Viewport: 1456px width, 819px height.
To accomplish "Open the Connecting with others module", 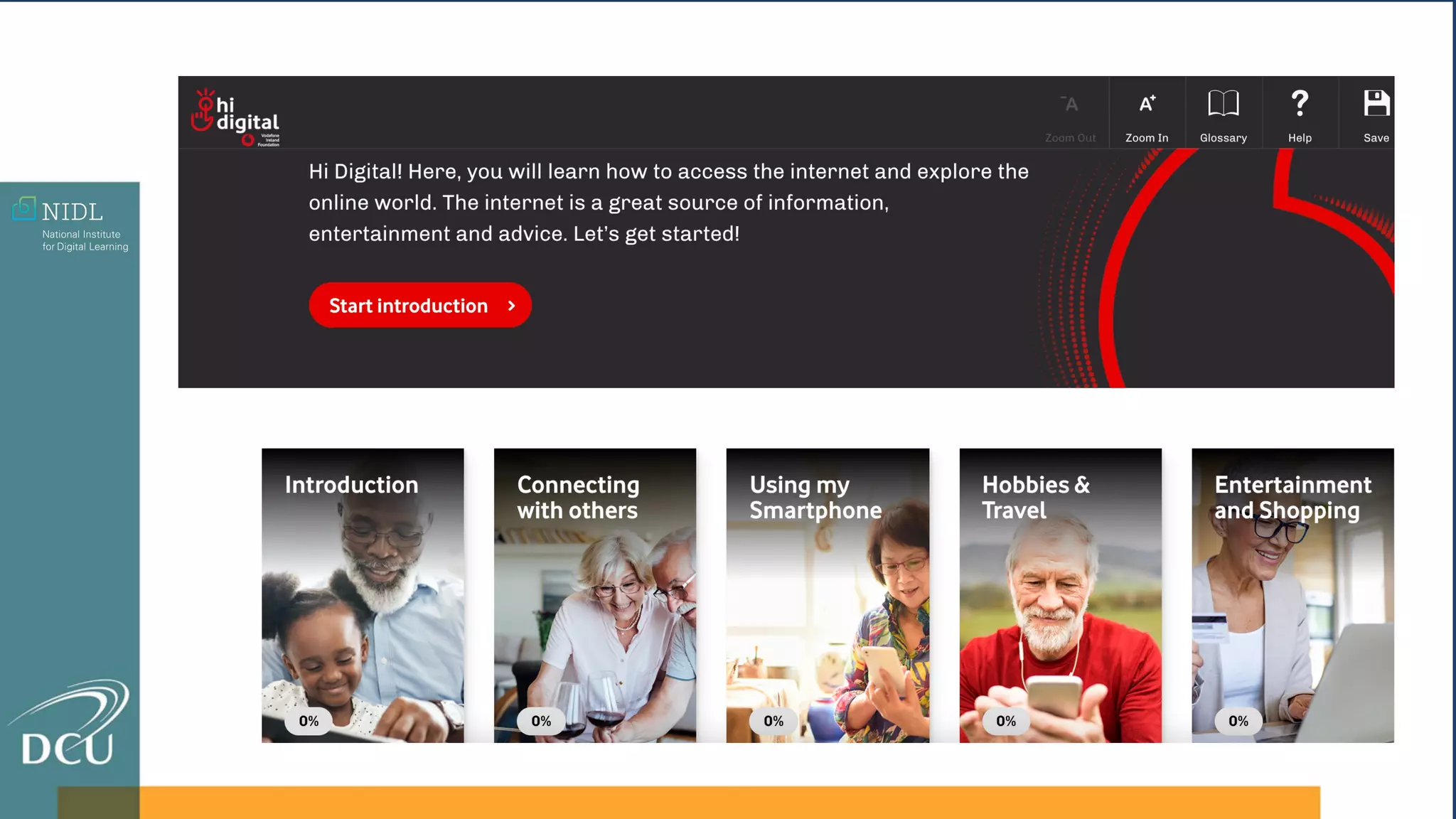I will 595,596.
